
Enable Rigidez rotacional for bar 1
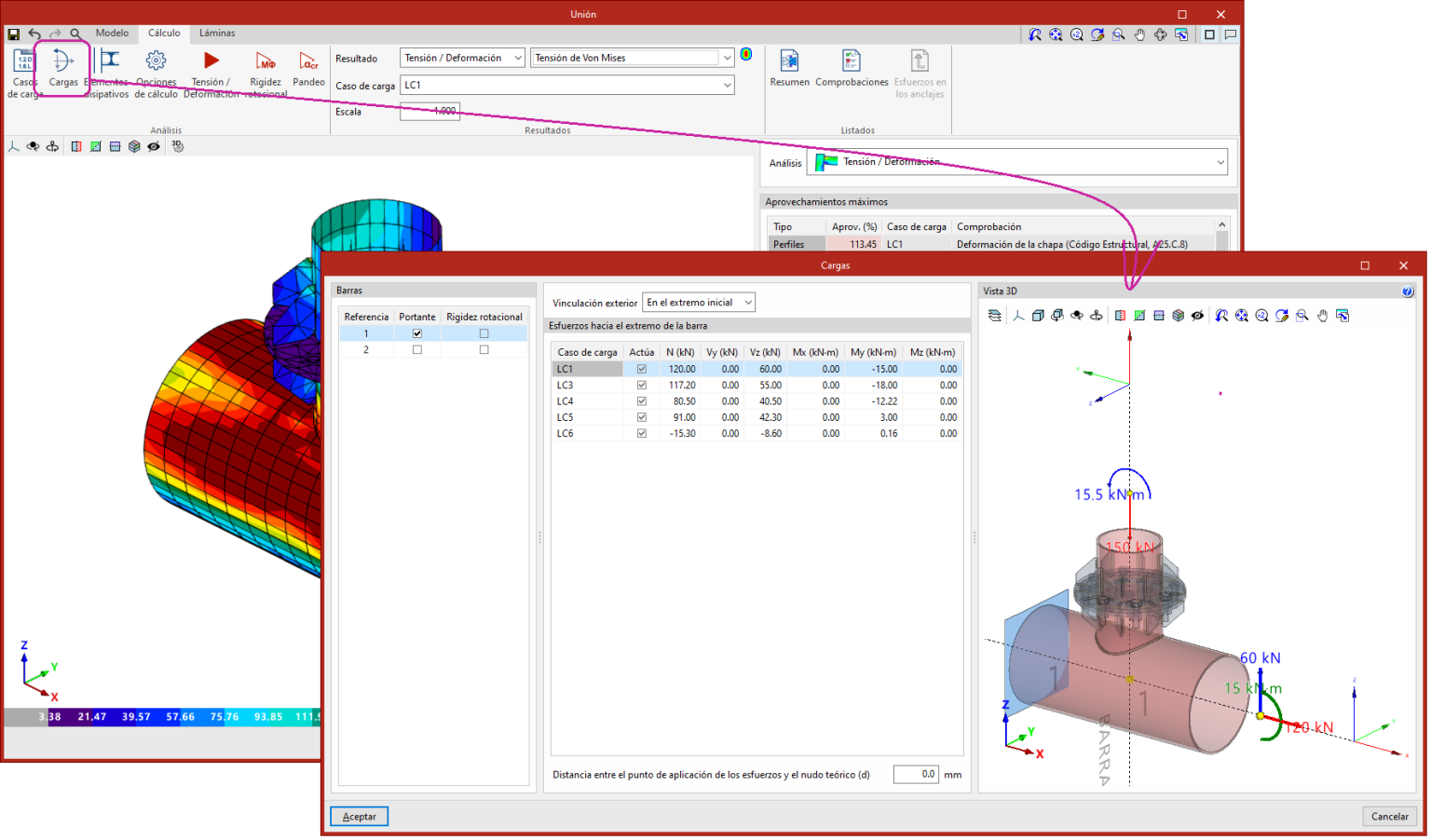(484, 333)
